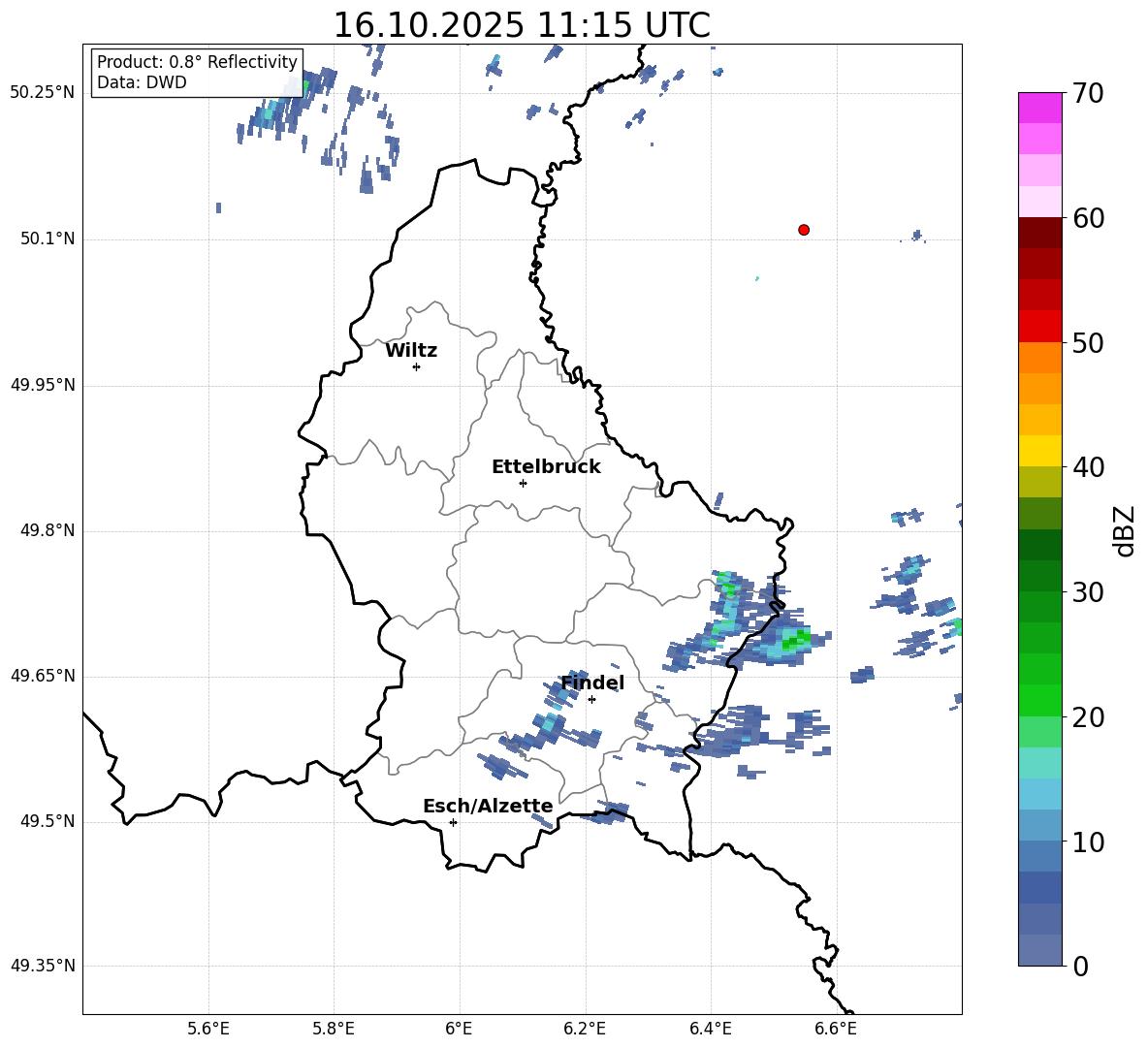
Task: Click the Esch/Alzette station cross marker
Action: point(453,822)
